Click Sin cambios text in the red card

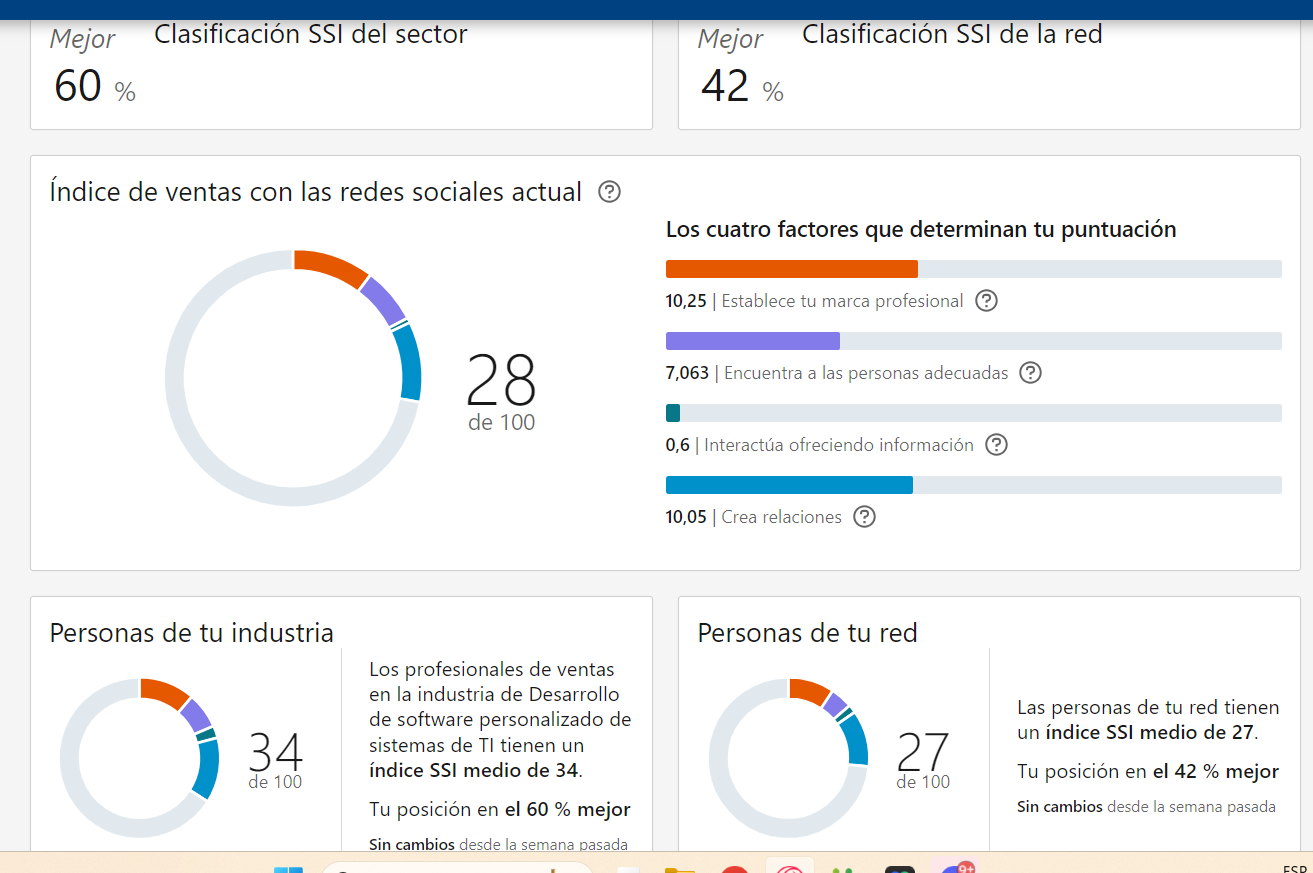pos(1060,807)
